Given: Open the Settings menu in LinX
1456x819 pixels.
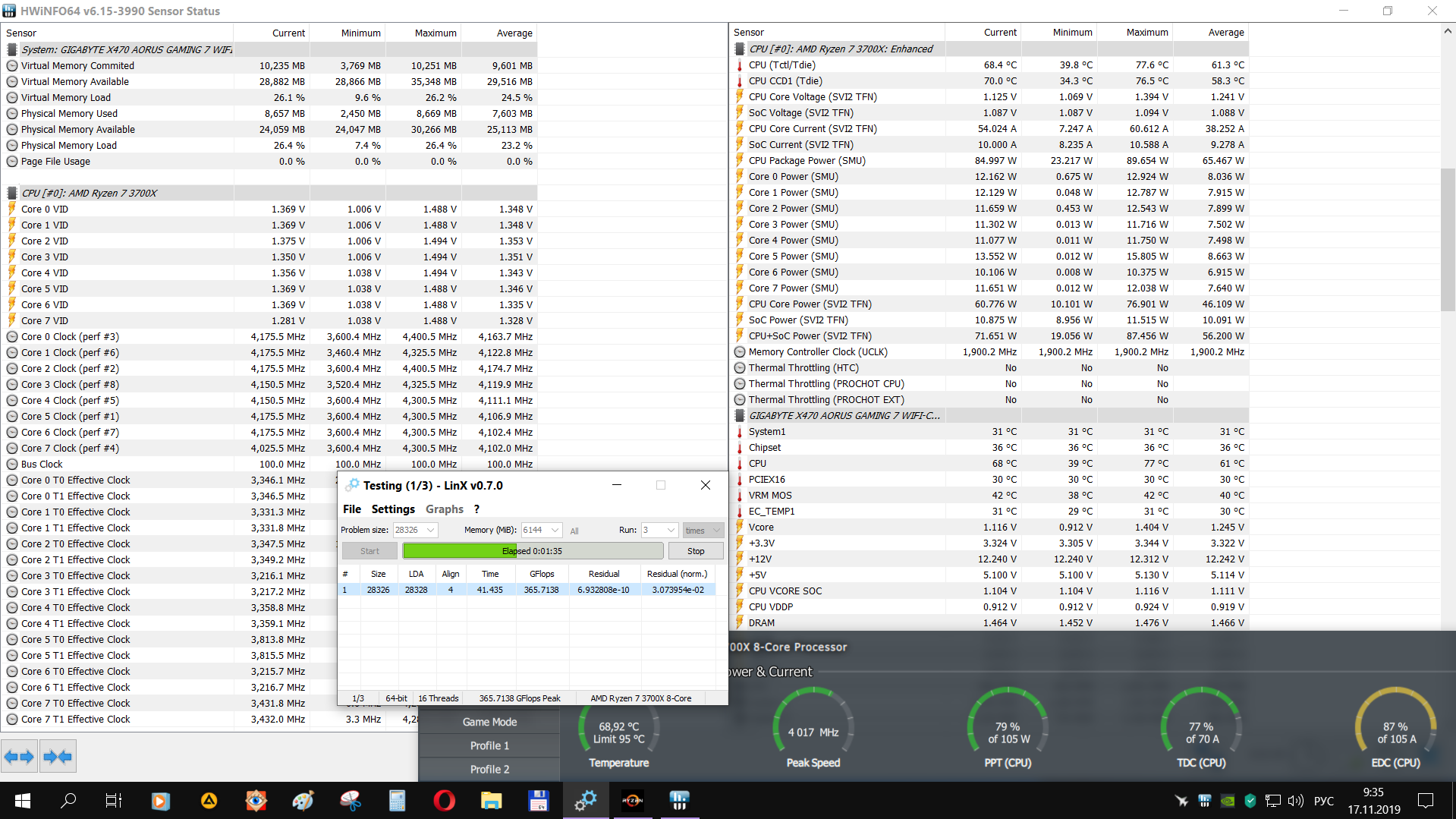Looking at the screenshot, I should coord(393,509).
